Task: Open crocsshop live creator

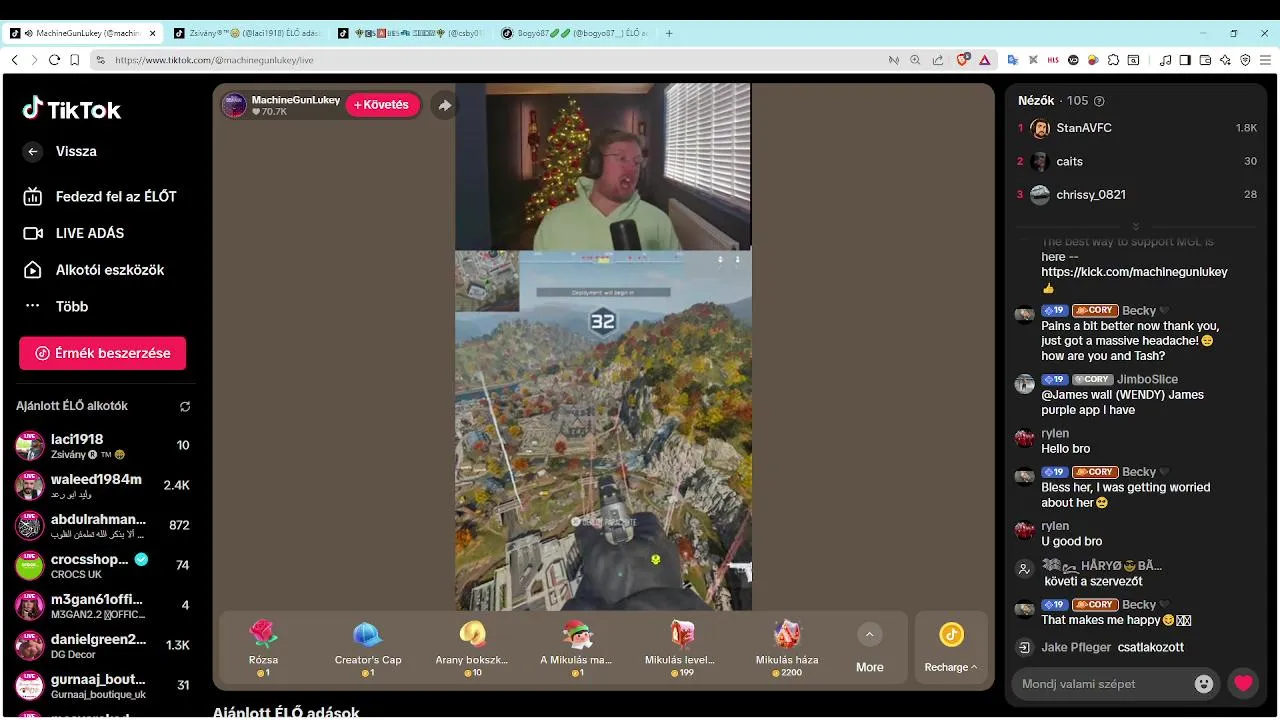Action: tap(102, 566)
